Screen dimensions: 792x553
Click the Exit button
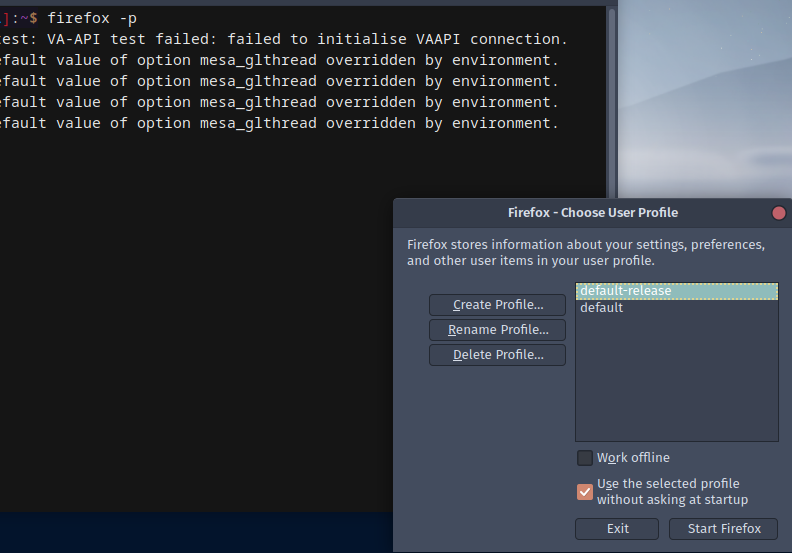coord(617,529)
